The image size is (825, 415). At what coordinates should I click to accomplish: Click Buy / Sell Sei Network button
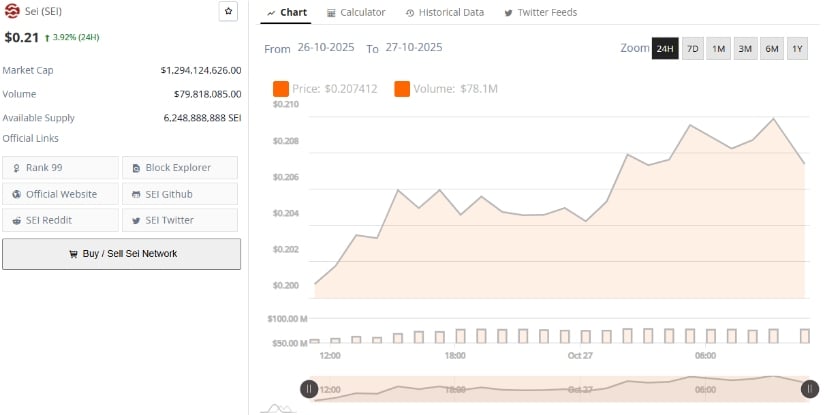coord(121,254)
